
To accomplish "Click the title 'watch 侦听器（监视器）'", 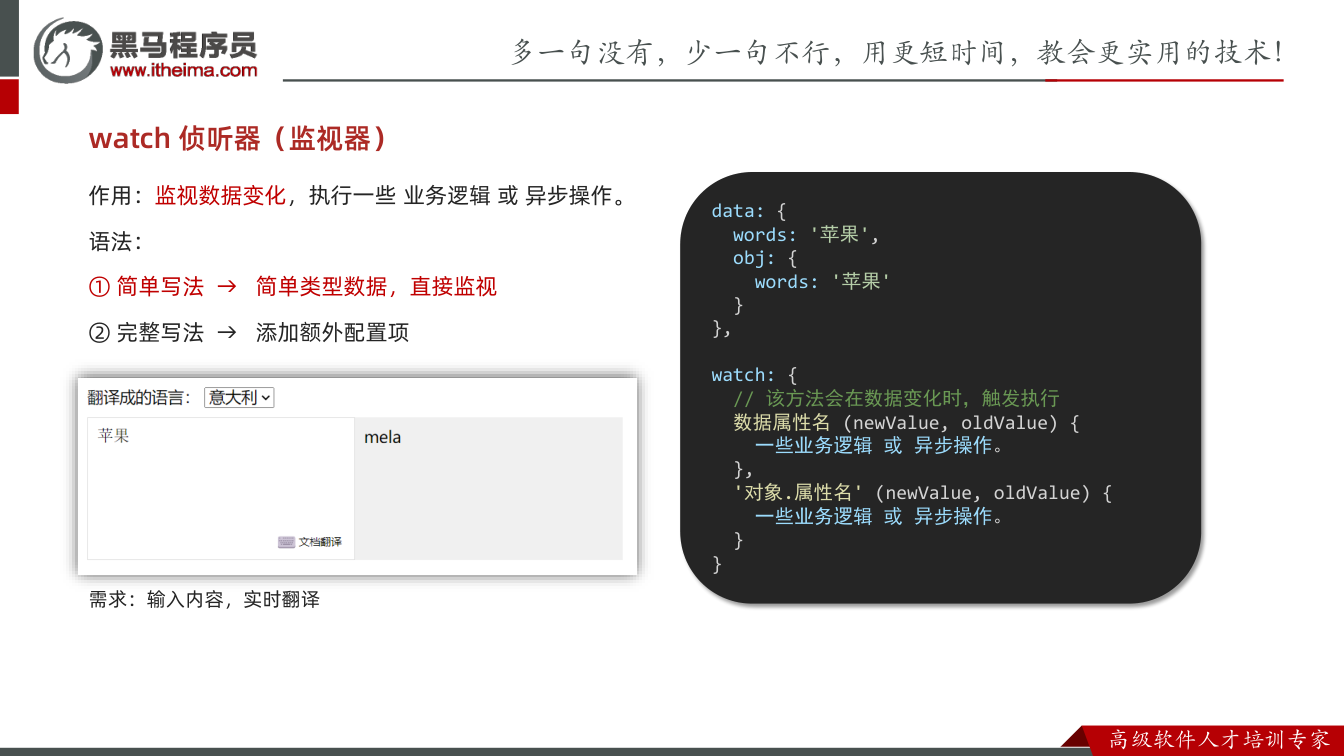I will tap(238, 138).
